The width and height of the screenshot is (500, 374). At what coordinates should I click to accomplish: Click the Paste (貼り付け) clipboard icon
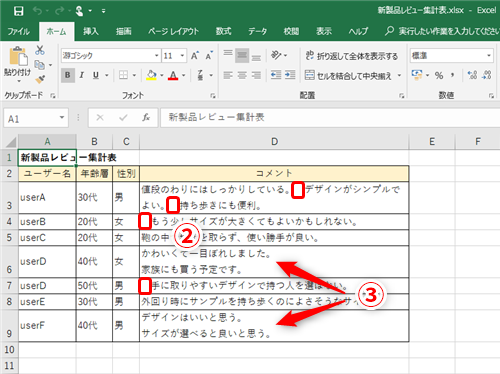pos(18,56)
